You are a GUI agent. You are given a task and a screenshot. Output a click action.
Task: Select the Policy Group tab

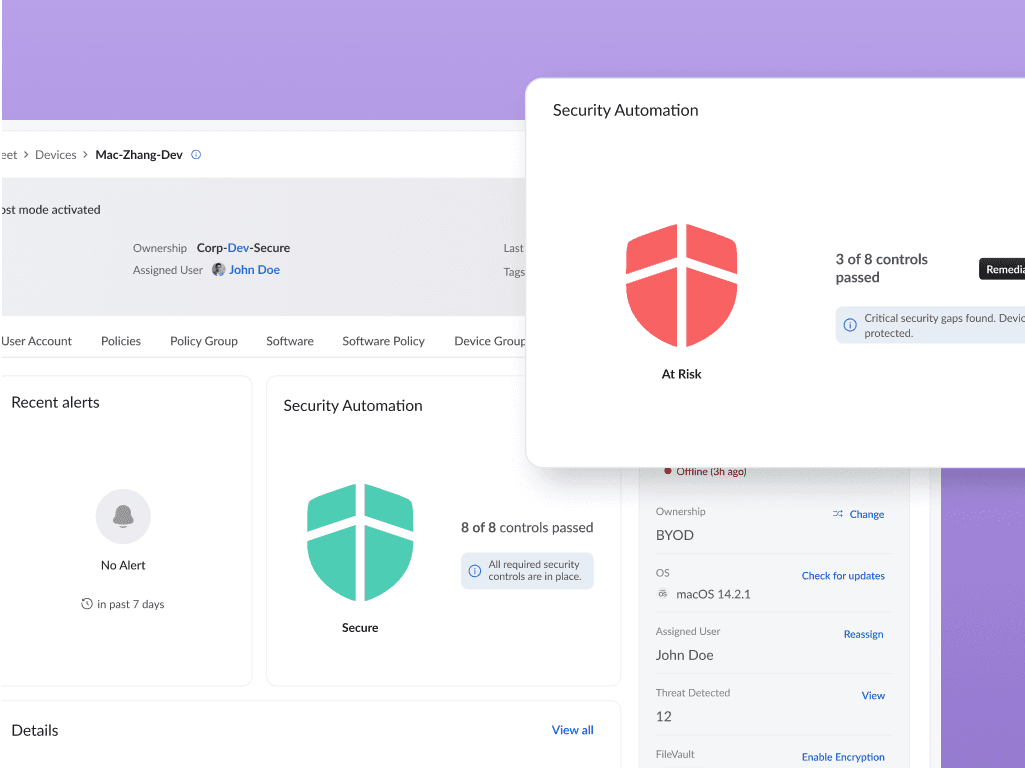(204, 341)
